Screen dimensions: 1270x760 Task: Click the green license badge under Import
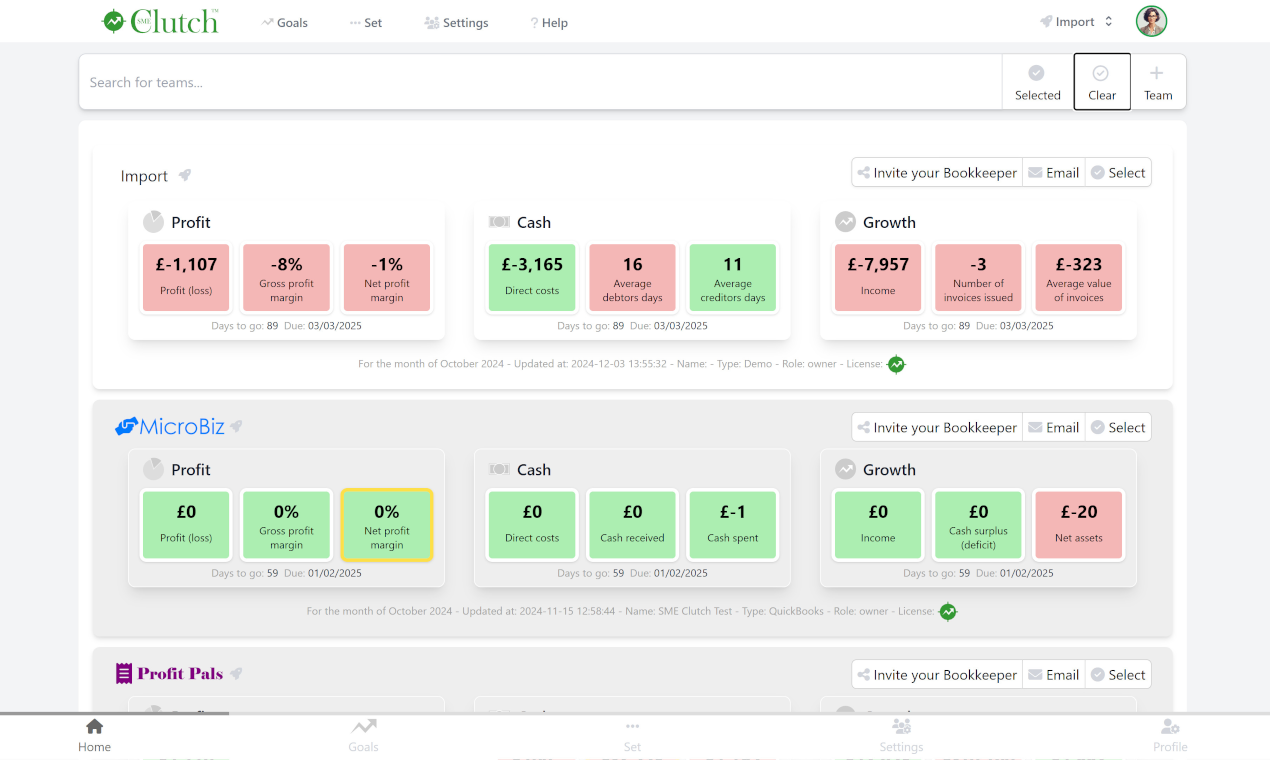tap(896, 364)
